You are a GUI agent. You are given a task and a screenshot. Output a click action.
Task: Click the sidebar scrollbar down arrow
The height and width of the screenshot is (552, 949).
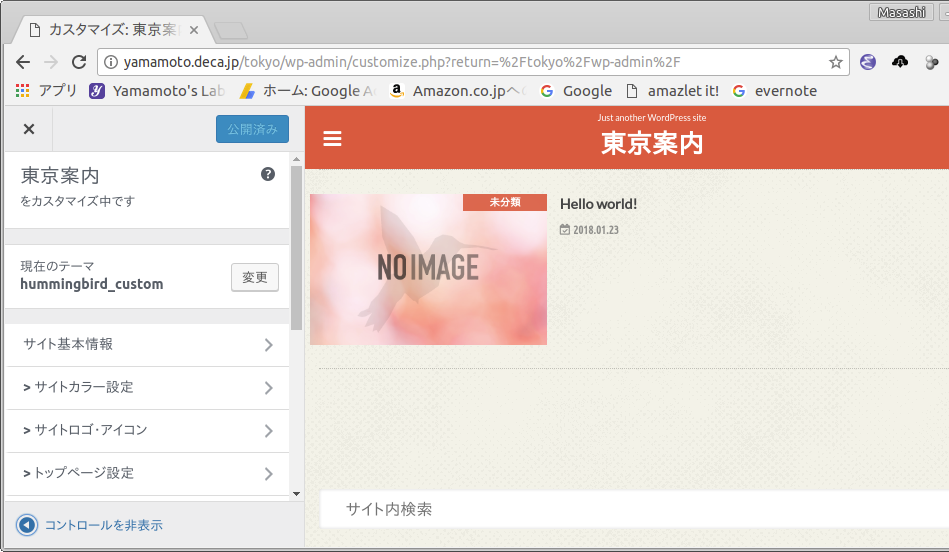pos(297,493)
